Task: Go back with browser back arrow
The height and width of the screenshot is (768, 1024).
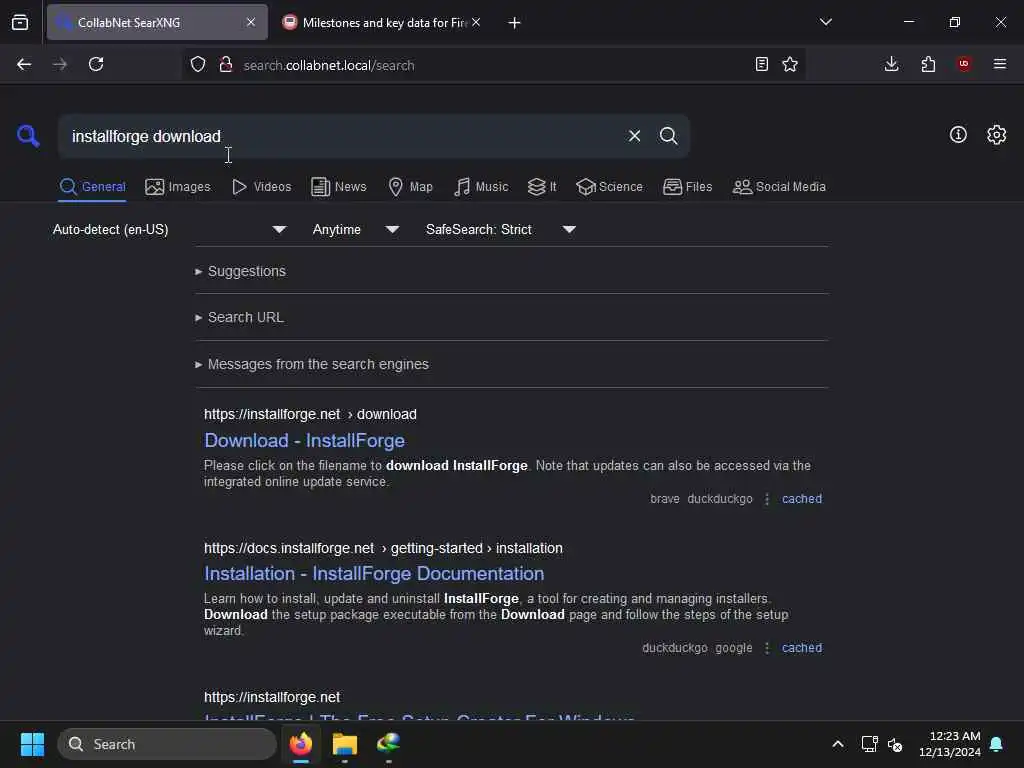Action: [24, 64]
